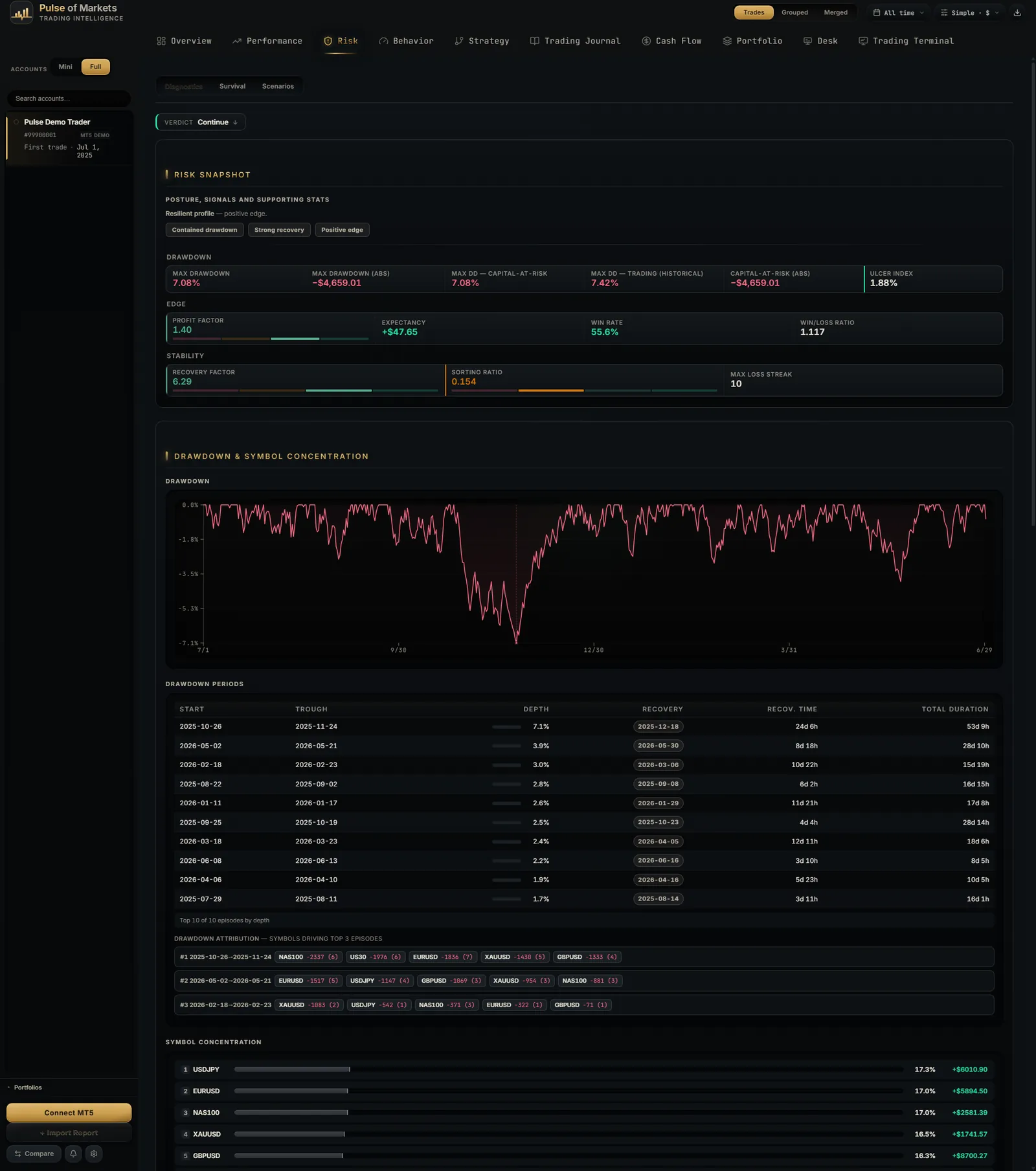
Task: Click the Desk monitor icon
Action: click(807, 41)
